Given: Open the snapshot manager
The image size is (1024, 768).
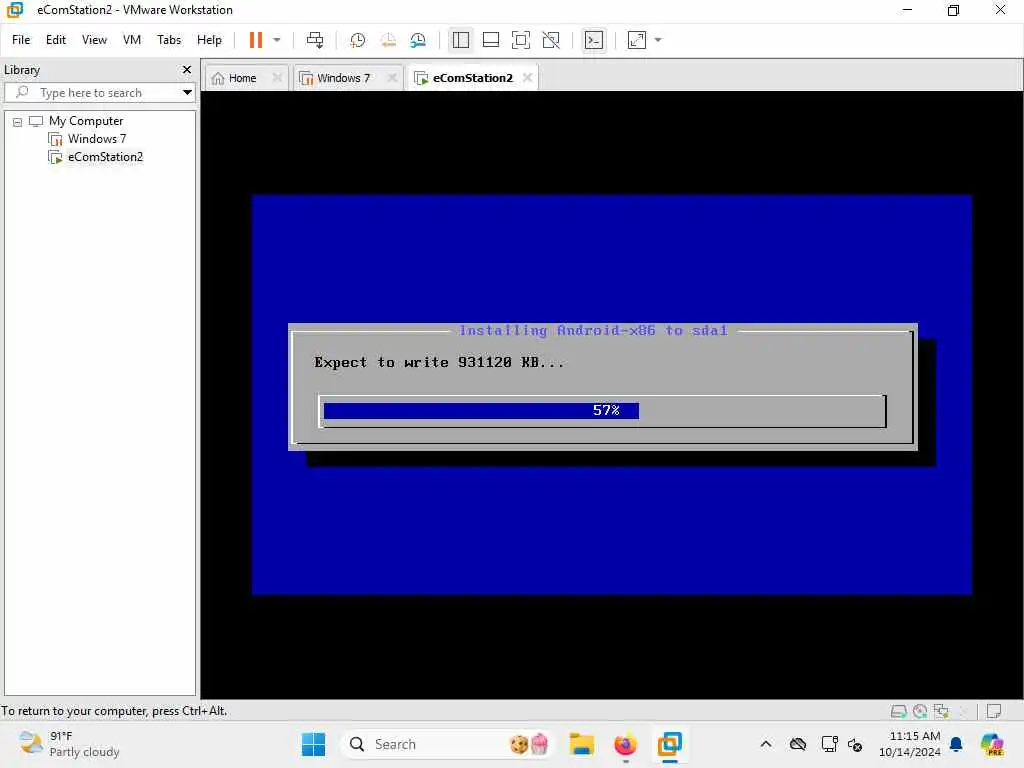Looking at the screenshot, I should pyautogui.click(x=418, y=40).
